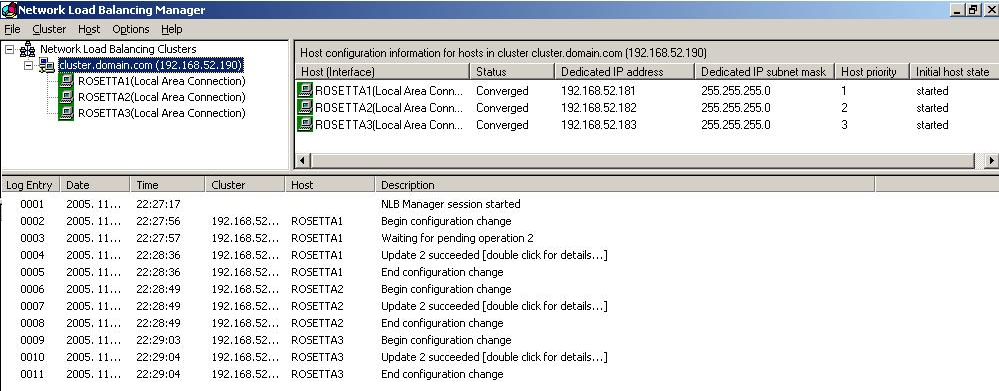Sort by Dedicated IP address column header
The width and height of the screenshot is (999, 391).
point(624,72)
